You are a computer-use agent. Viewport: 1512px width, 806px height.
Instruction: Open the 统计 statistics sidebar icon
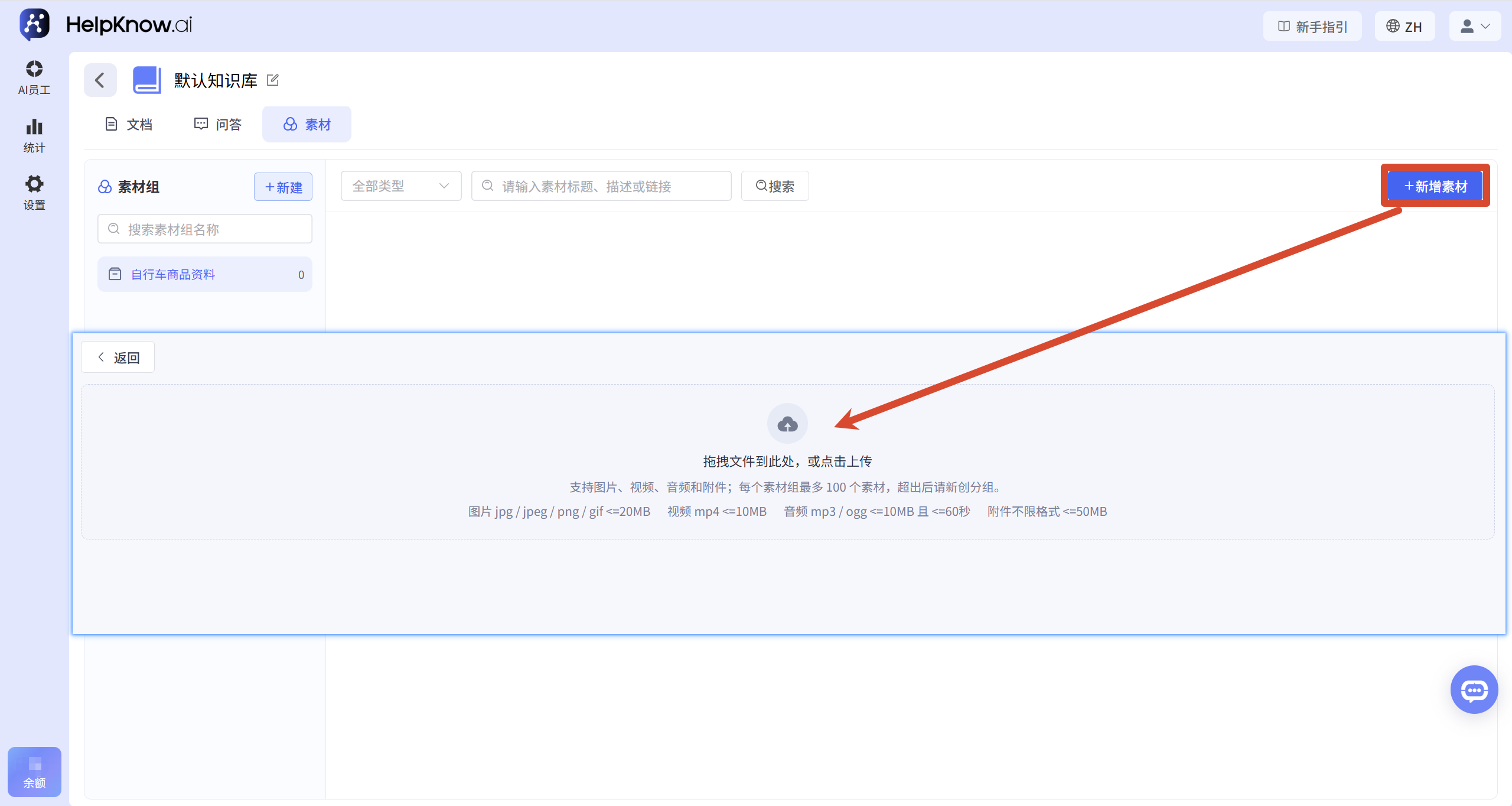click(x=34, y=136)
